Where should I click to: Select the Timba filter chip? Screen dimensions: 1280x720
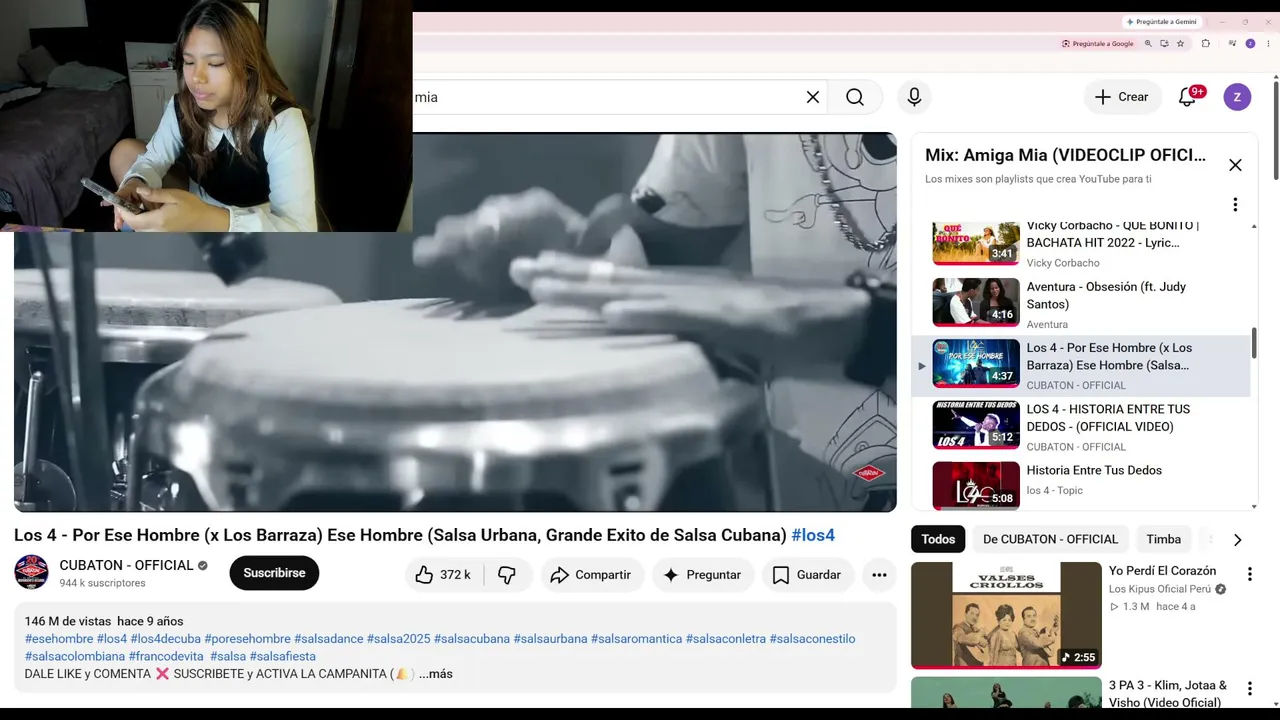[x=1163, y=539]
